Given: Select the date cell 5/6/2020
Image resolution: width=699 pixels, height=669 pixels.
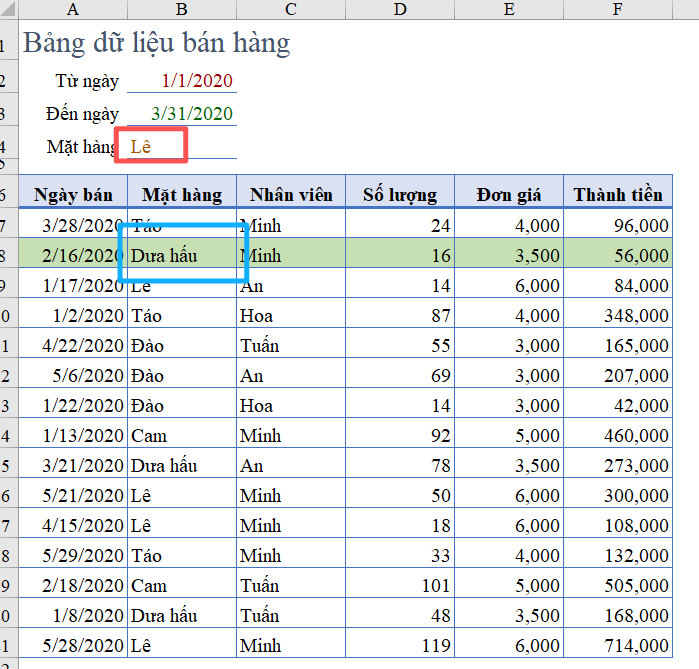Looking at the screenshot, I should point(73,375).
